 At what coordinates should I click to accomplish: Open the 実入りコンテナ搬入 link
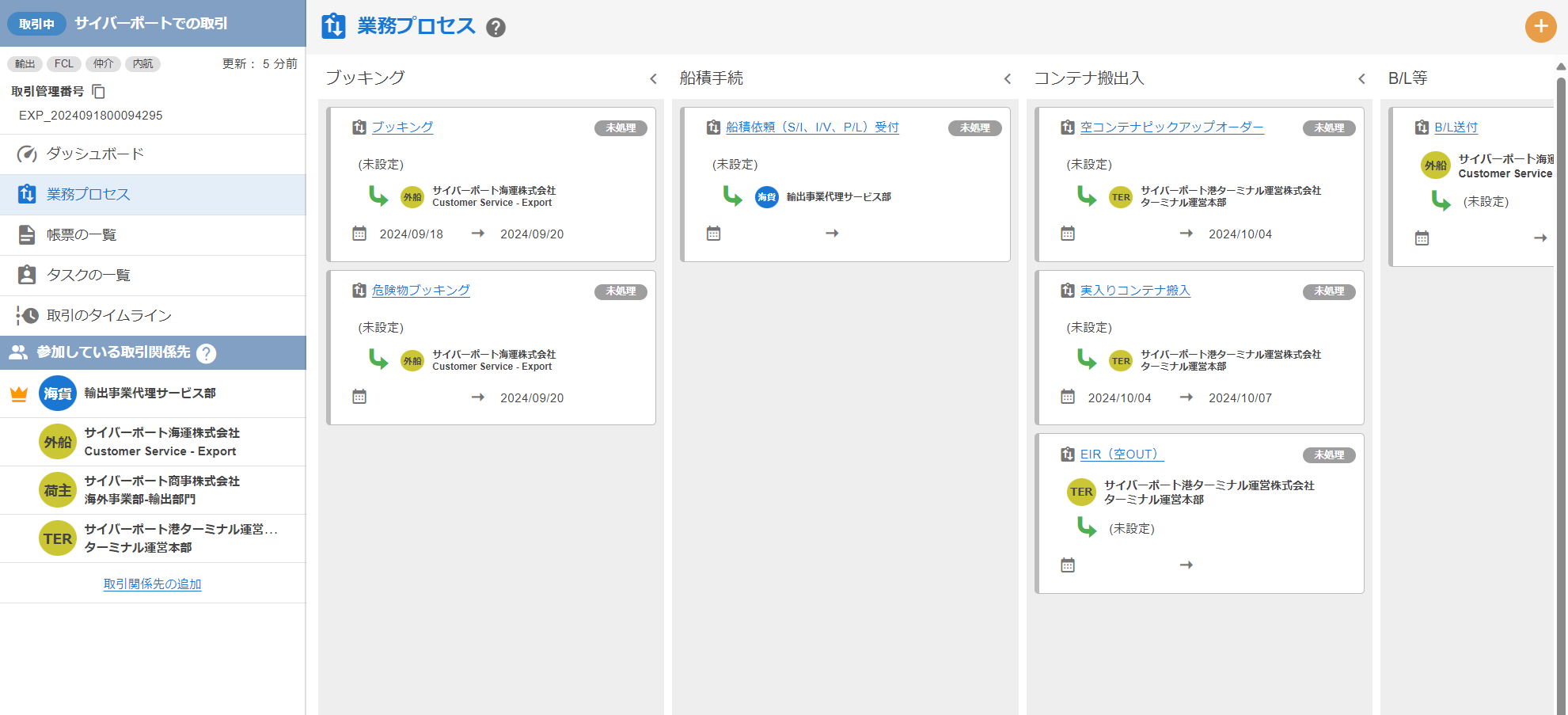[1135, 291]
